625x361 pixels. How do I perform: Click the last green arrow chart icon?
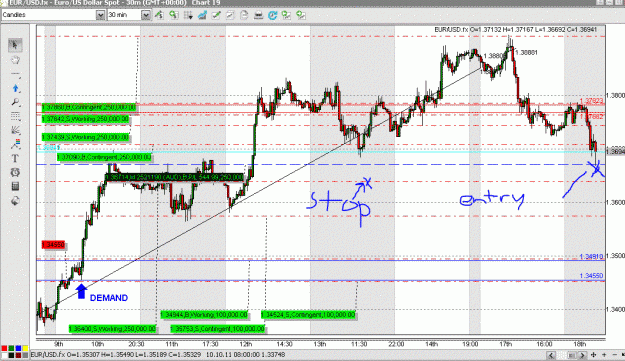[301, 15]
